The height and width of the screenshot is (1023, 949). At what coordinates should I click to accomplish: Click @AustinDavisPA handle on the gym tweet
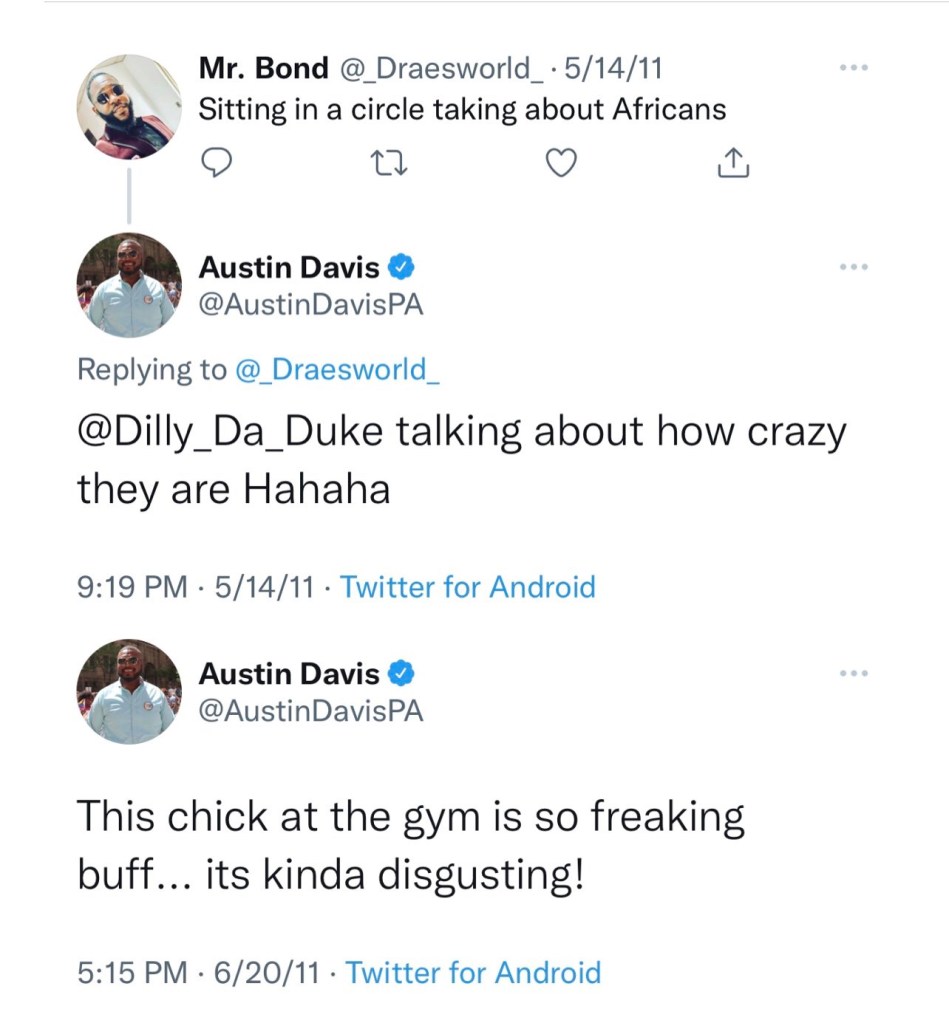311,710
